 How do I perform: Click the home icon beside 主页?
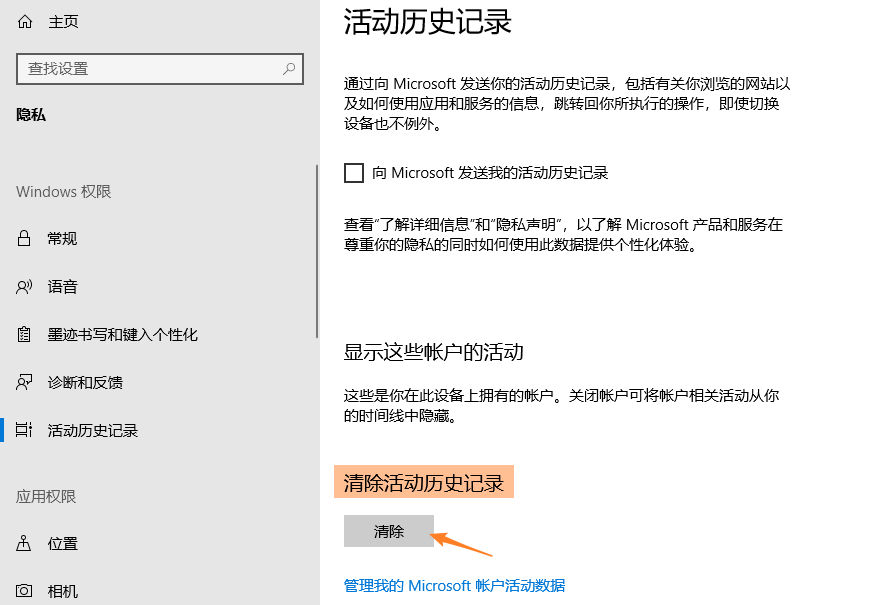[x=25, y=22]
